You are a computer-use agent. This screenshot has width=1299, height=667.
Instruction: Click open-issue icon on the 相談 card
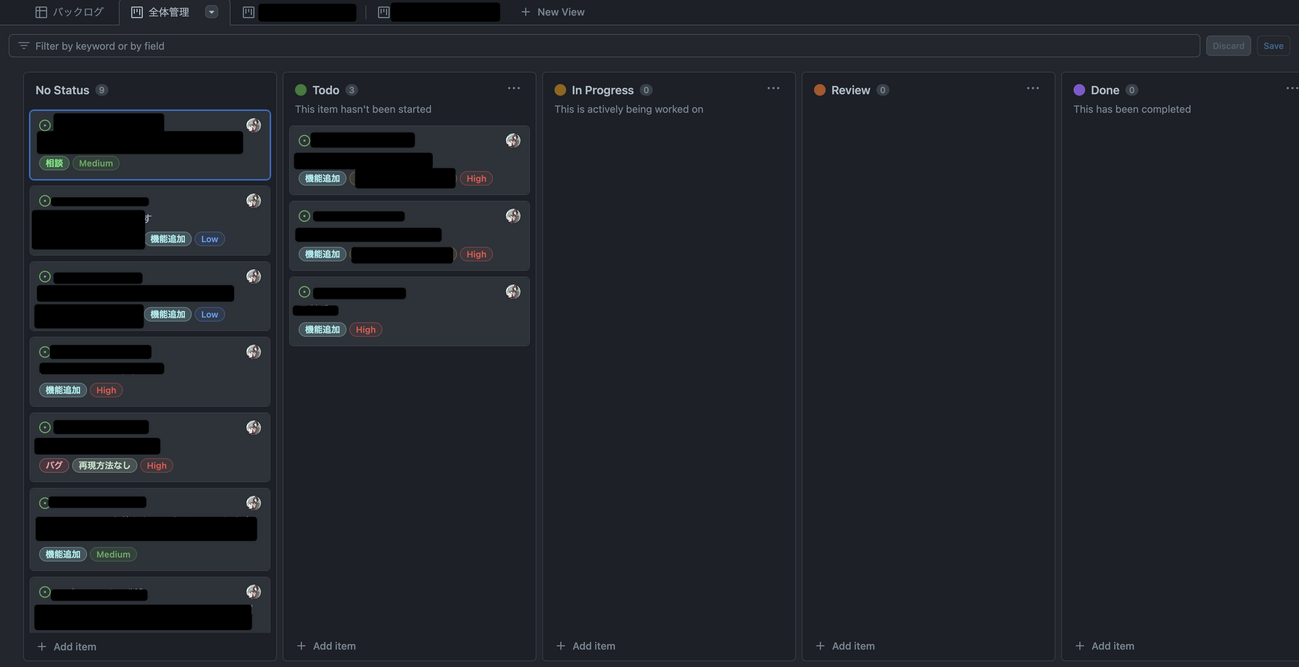pyautogui.click(x=45, y=125)
